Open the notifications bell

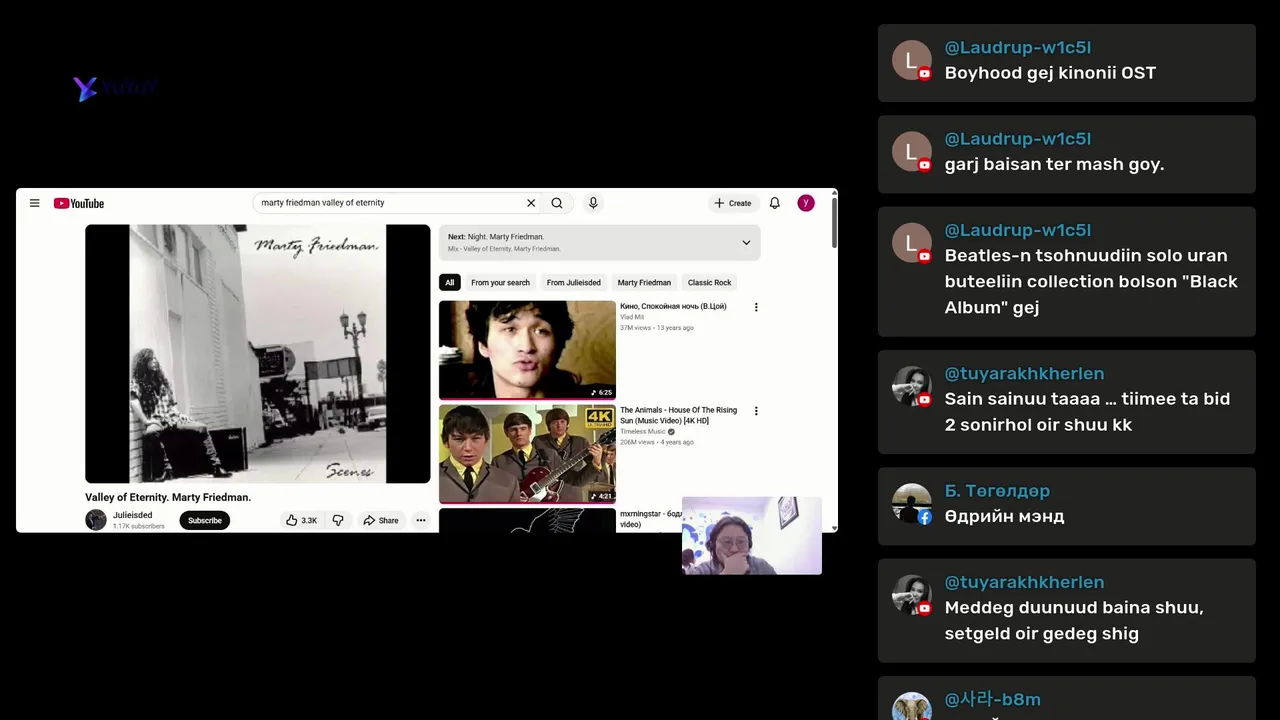tap(774, 203)
